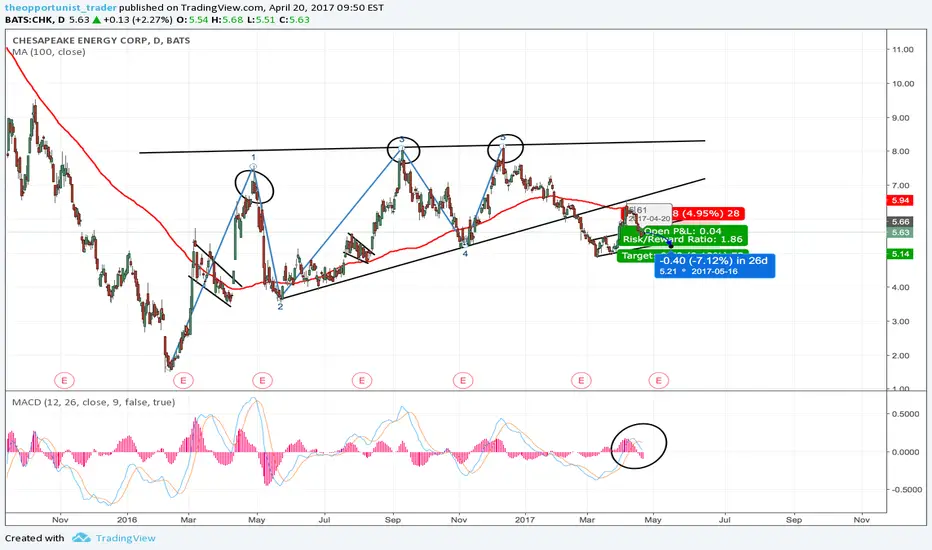
Task: Click the -0.5000 MACD axis label
Action: click(905, 490)
